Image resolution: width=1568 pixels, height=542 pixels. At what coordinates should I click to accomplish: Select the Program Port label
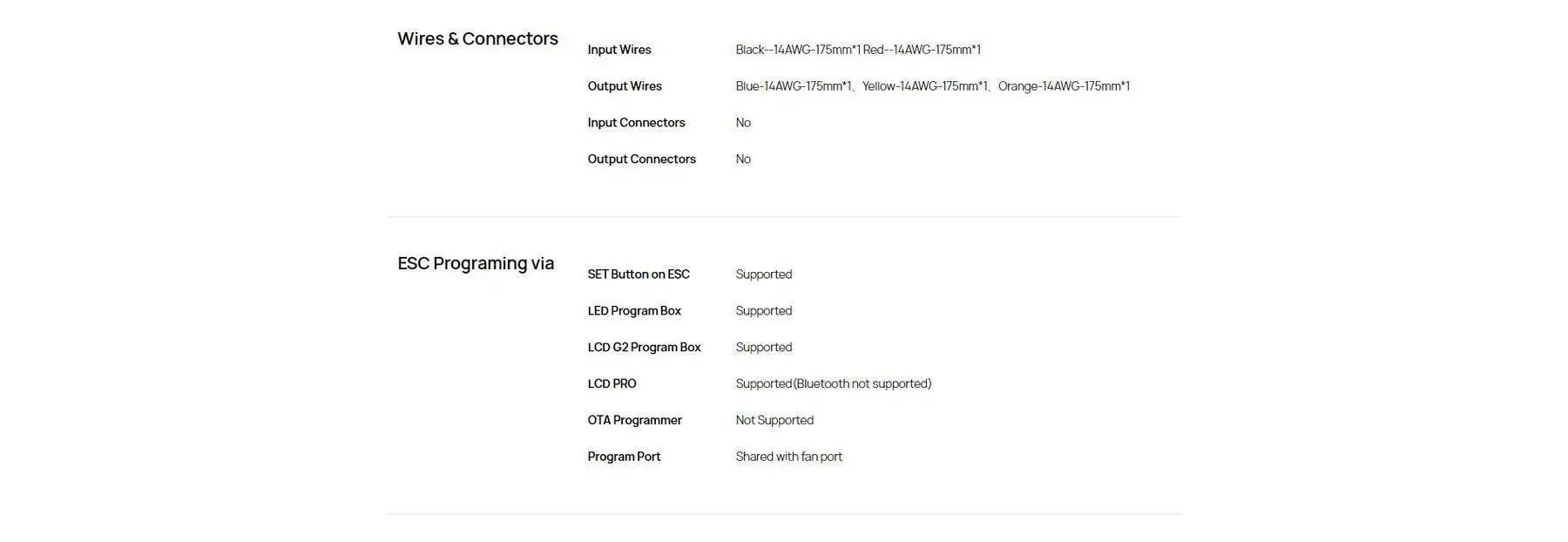coord(624,457)
